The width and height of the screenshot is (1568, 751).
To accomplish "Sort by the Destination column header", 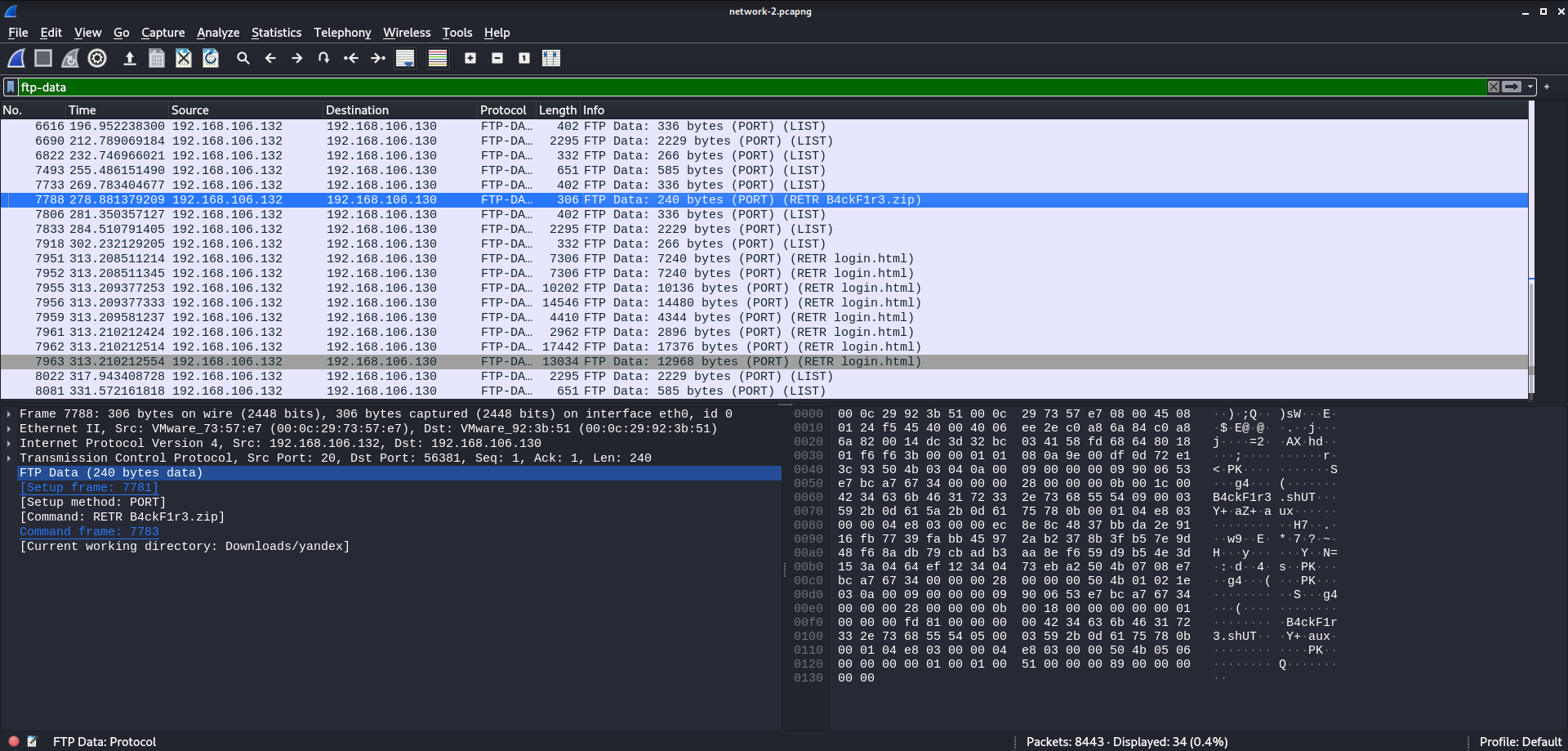I will pos(400,110).
